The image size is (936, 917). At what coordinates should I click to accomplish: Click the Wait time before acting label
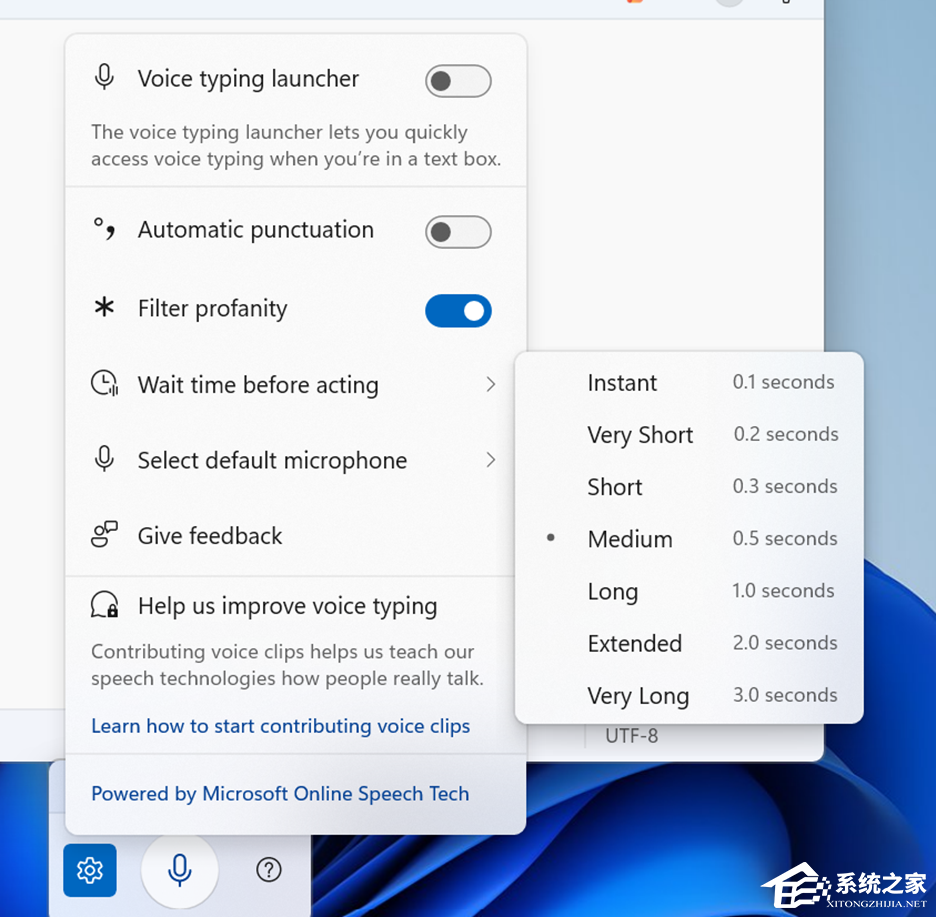[x=258, y=385]
